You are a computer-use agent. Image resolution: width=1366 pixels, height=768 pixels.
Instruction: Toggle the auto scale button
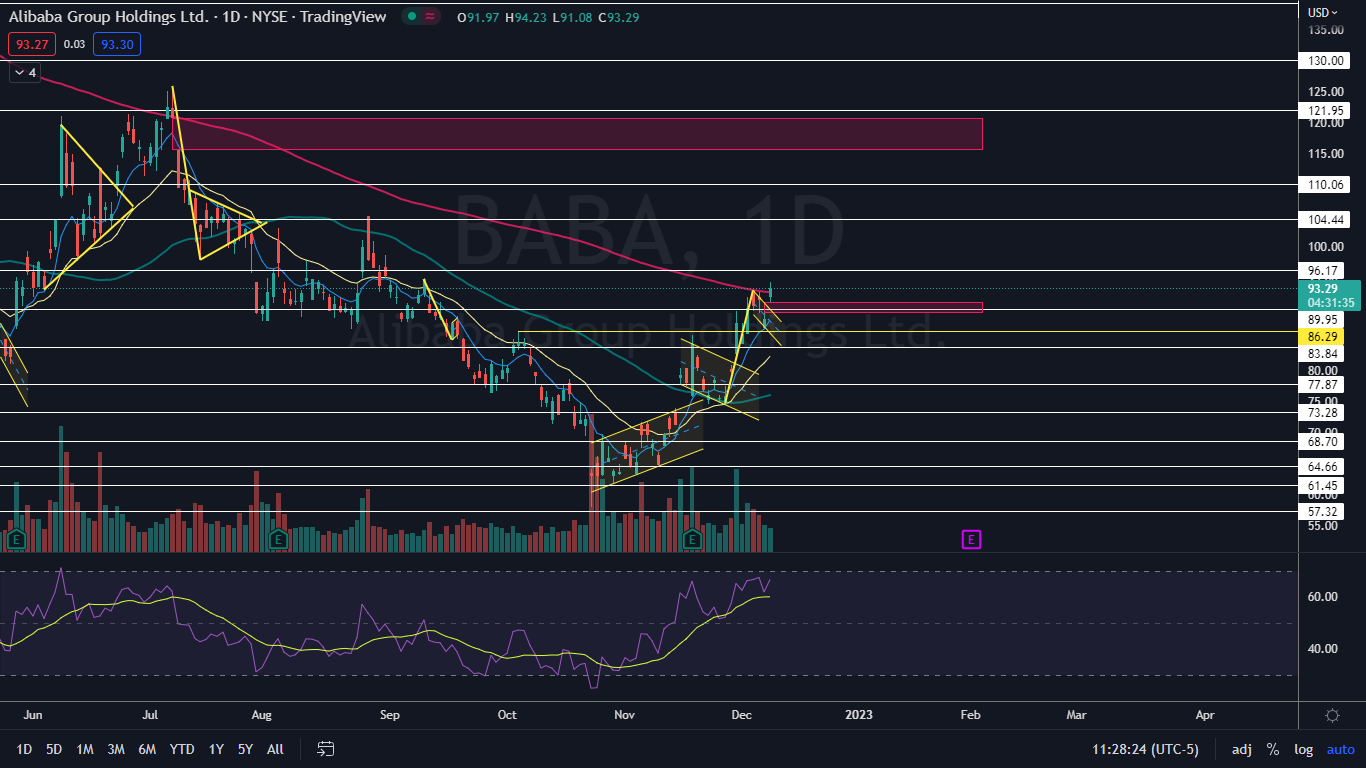click(1340, 749)
